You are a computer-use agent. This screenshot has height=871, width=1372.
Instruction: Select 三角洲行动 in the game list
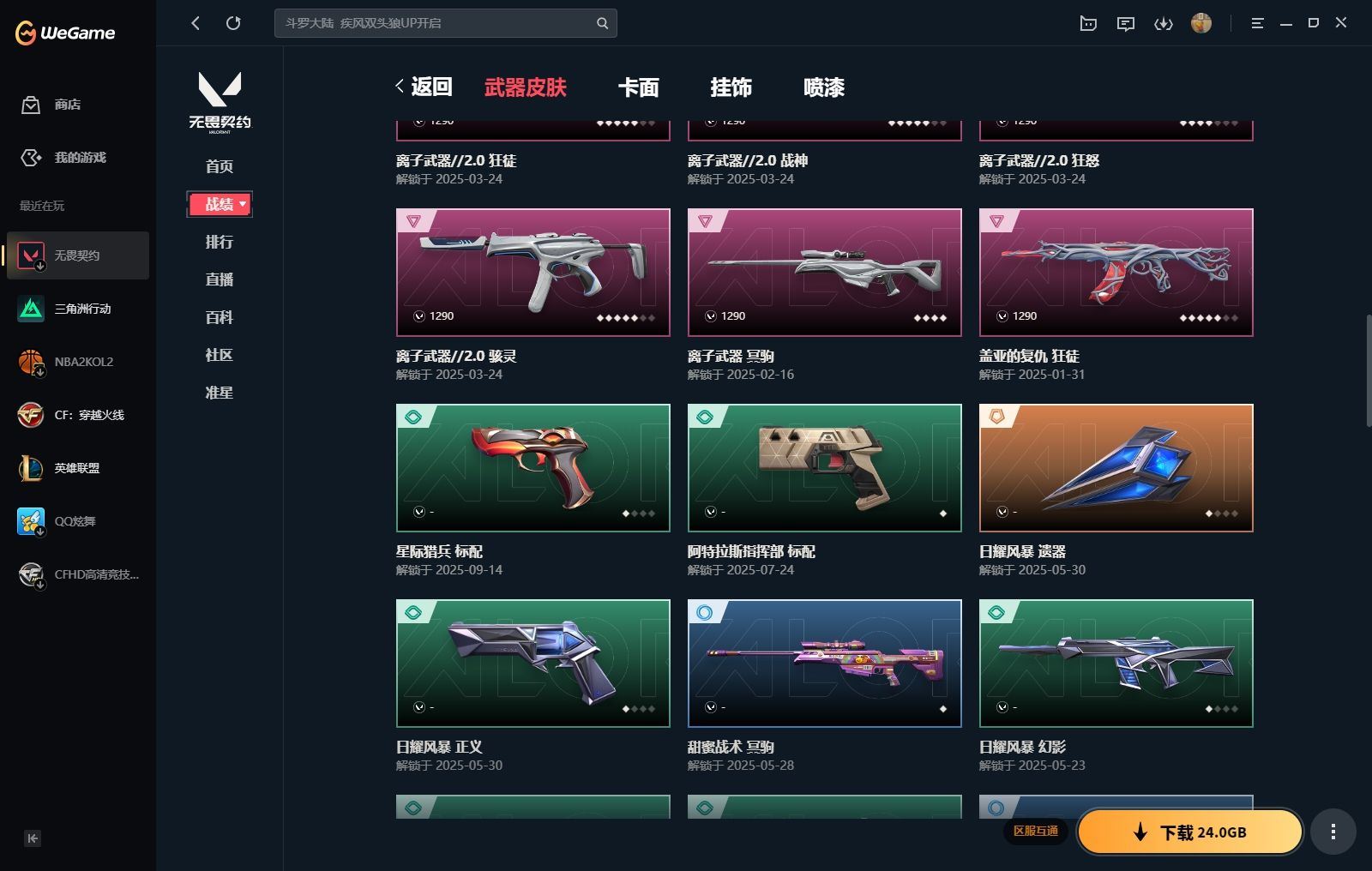click(78, 309)
